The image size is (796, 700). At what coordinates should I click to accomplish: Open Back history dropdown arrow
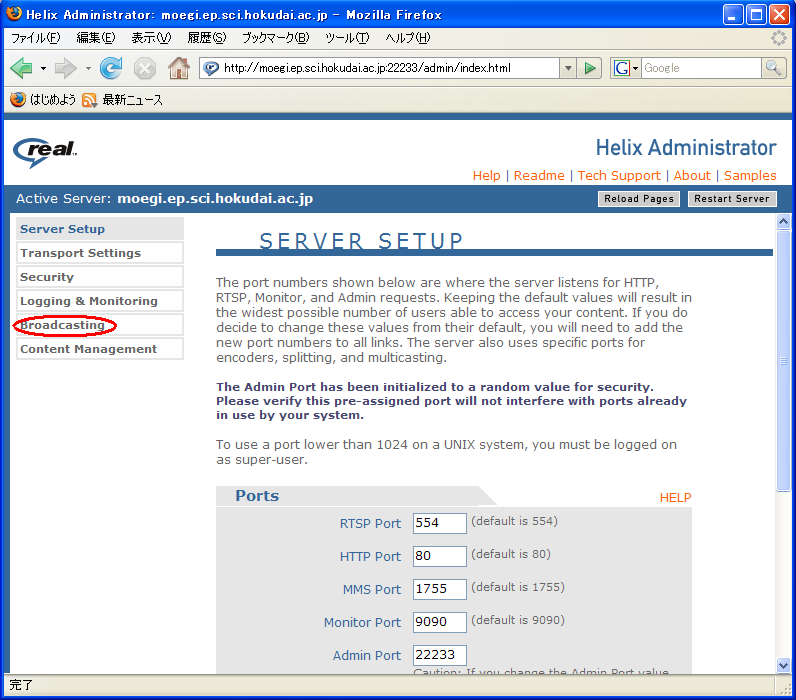(43, 68)
